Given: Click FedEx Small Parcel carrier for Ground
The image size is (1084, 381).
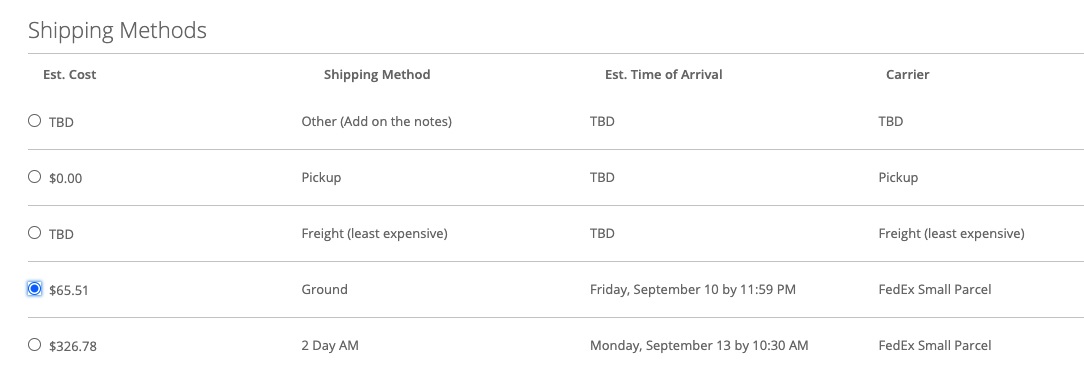Looking at the screenshot, I should [935, 290].
